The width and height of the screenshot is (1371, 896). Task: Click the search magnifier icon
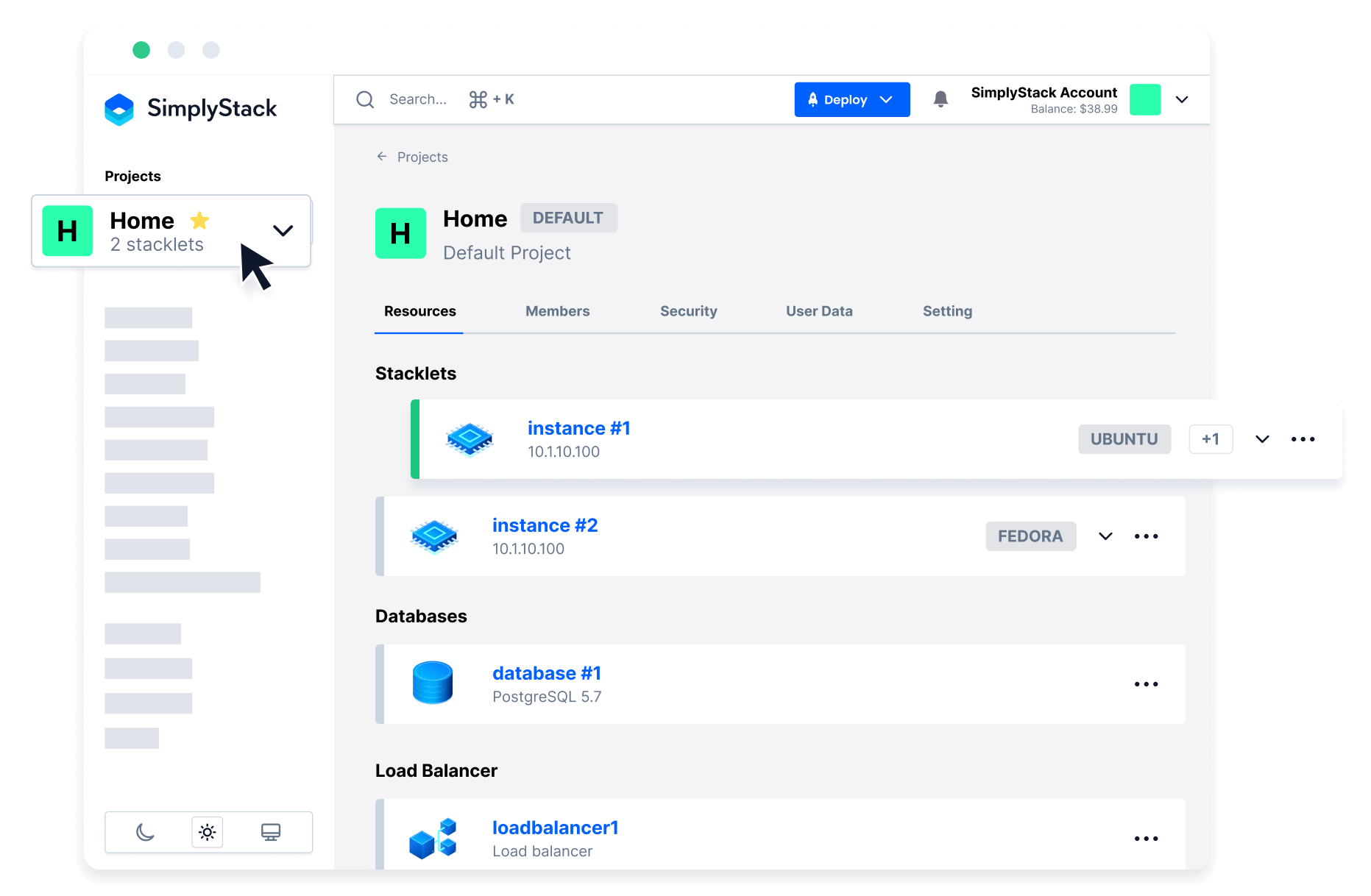pyautogui.click(x=365, y=99)
